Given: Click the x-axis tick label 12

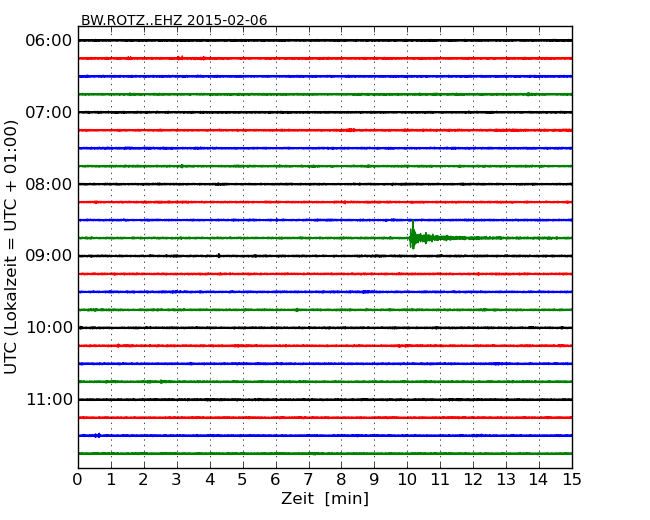Looking at the screenshot, I should tap(473, 479).
